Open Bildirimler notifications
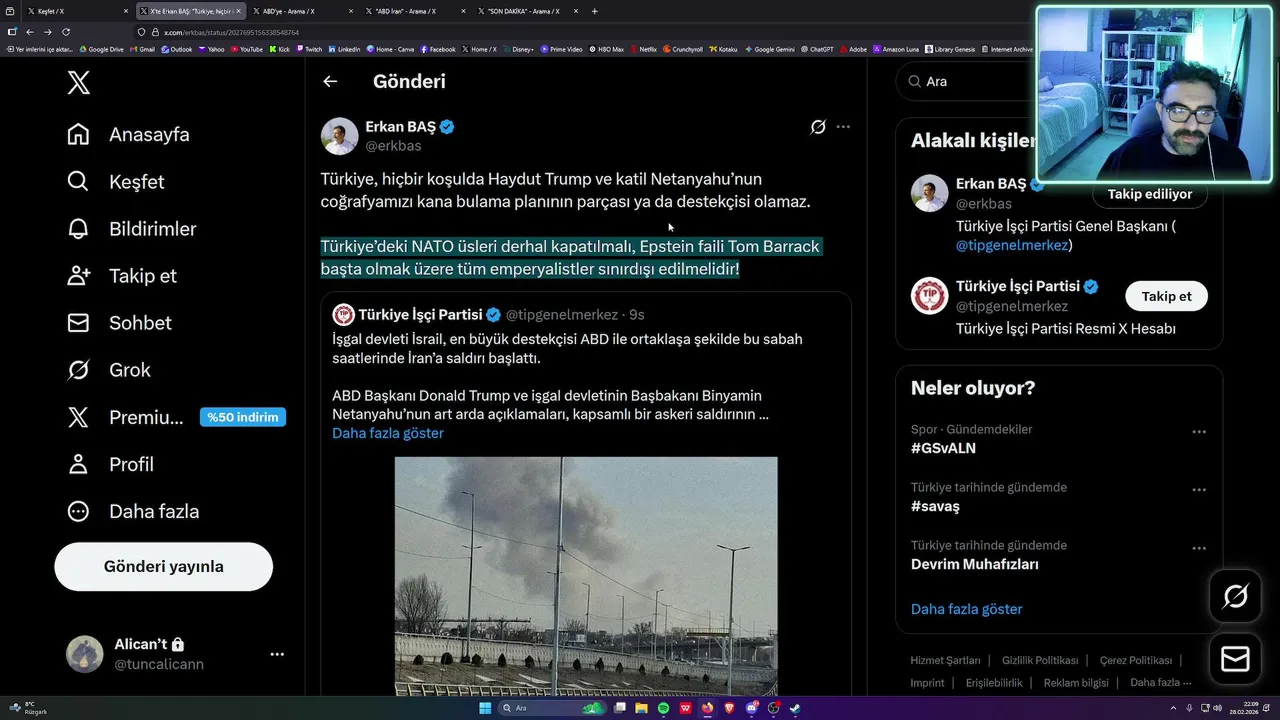The image size is (1280, 720). (x=131, y=228)
